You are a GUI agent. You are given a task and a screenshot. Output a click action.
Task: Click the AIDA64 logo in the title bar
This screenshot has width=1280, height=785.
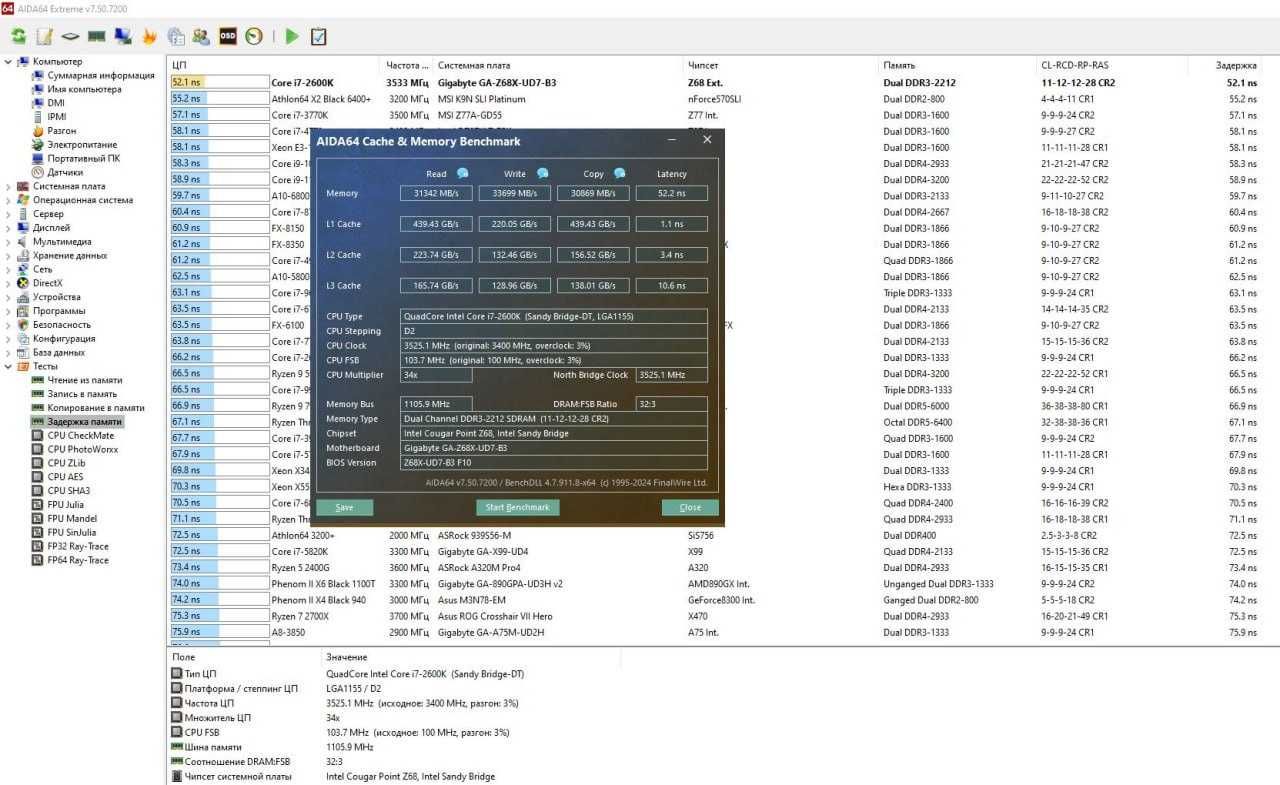[8, 8]
